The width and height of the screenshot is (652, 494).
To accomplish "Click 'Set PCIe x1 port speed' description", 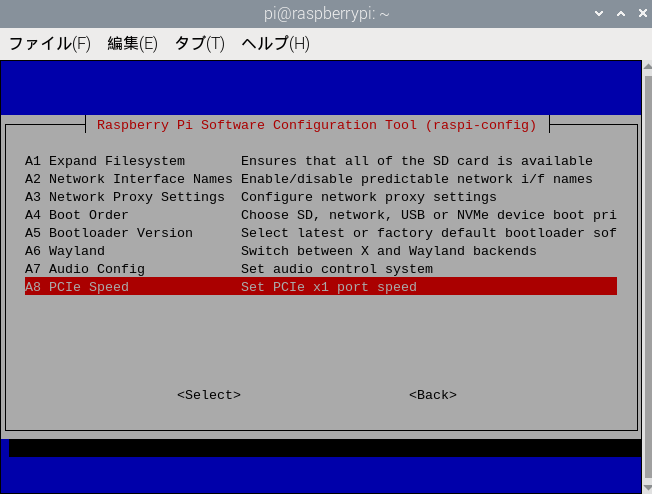I will (x=329, y=287).
